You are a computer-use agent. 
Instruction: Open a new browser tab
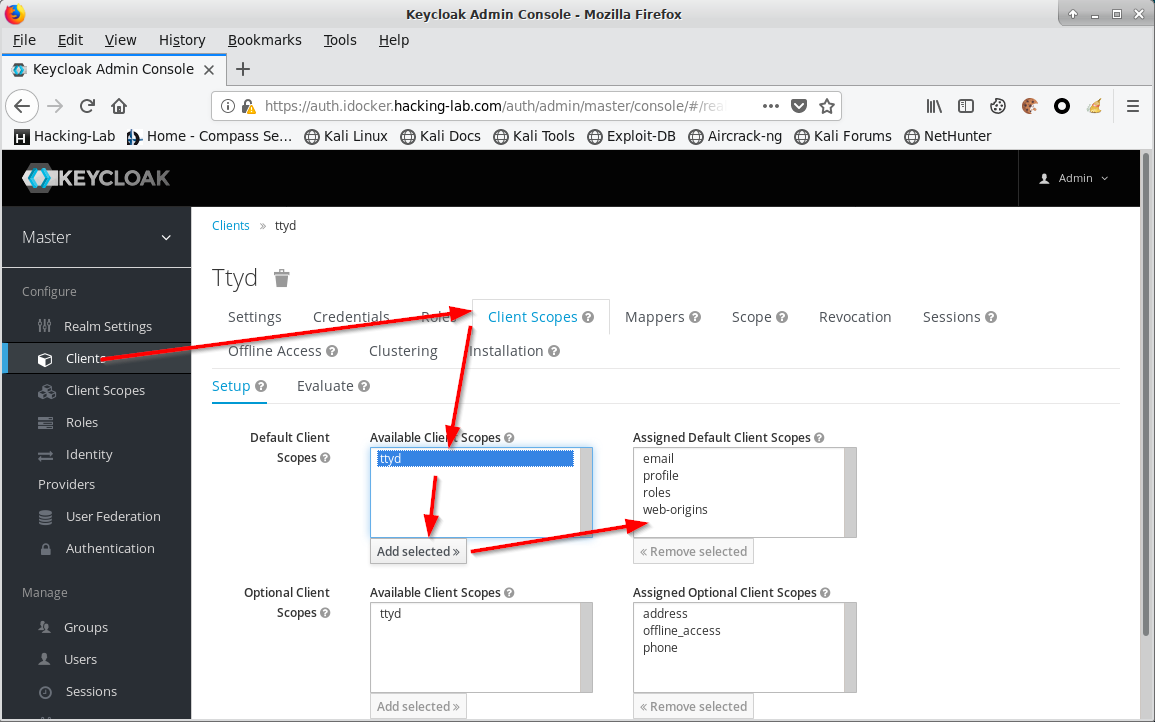point(242,69)
